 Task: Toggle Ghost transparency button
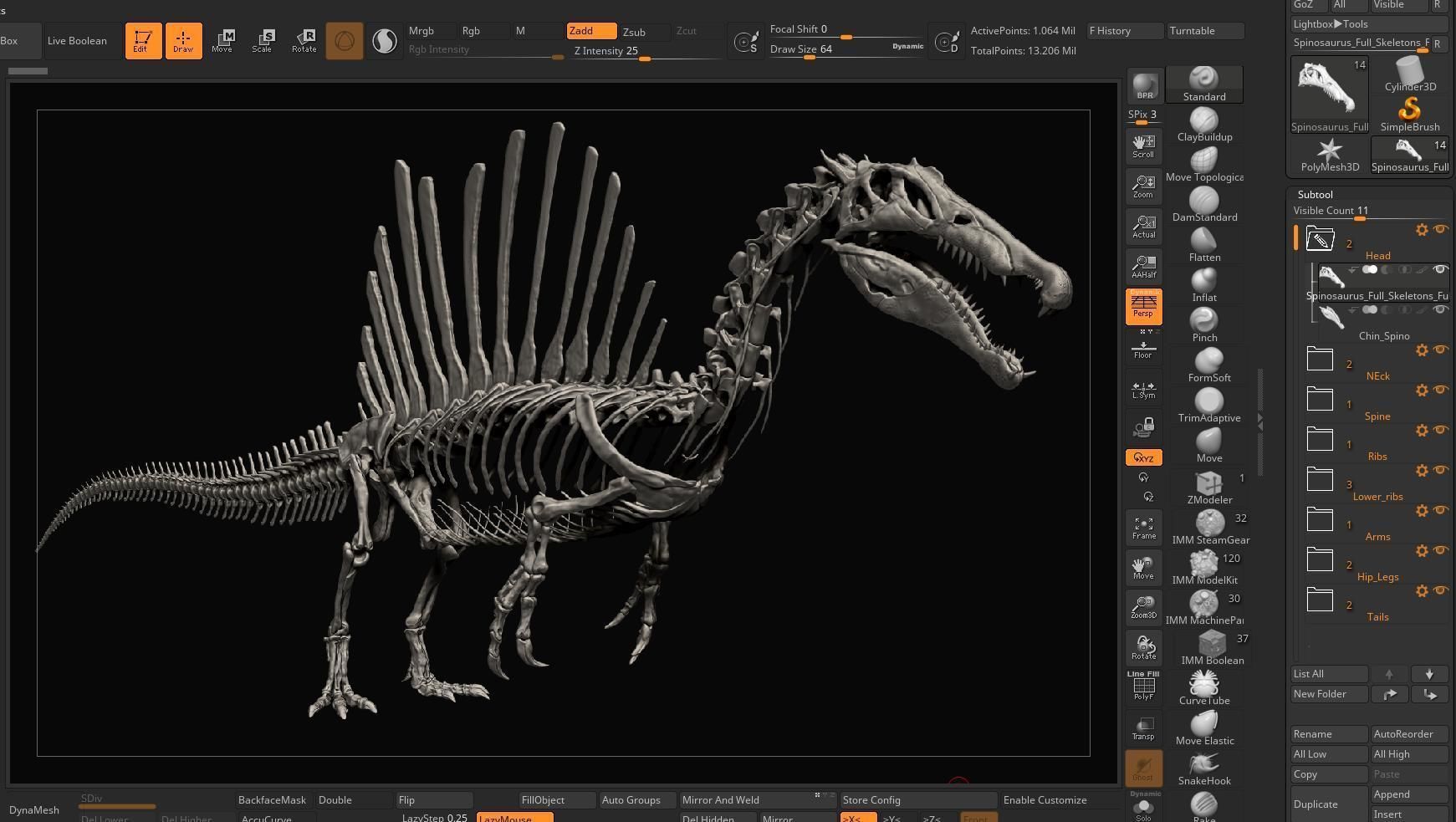coord(1143,768)
